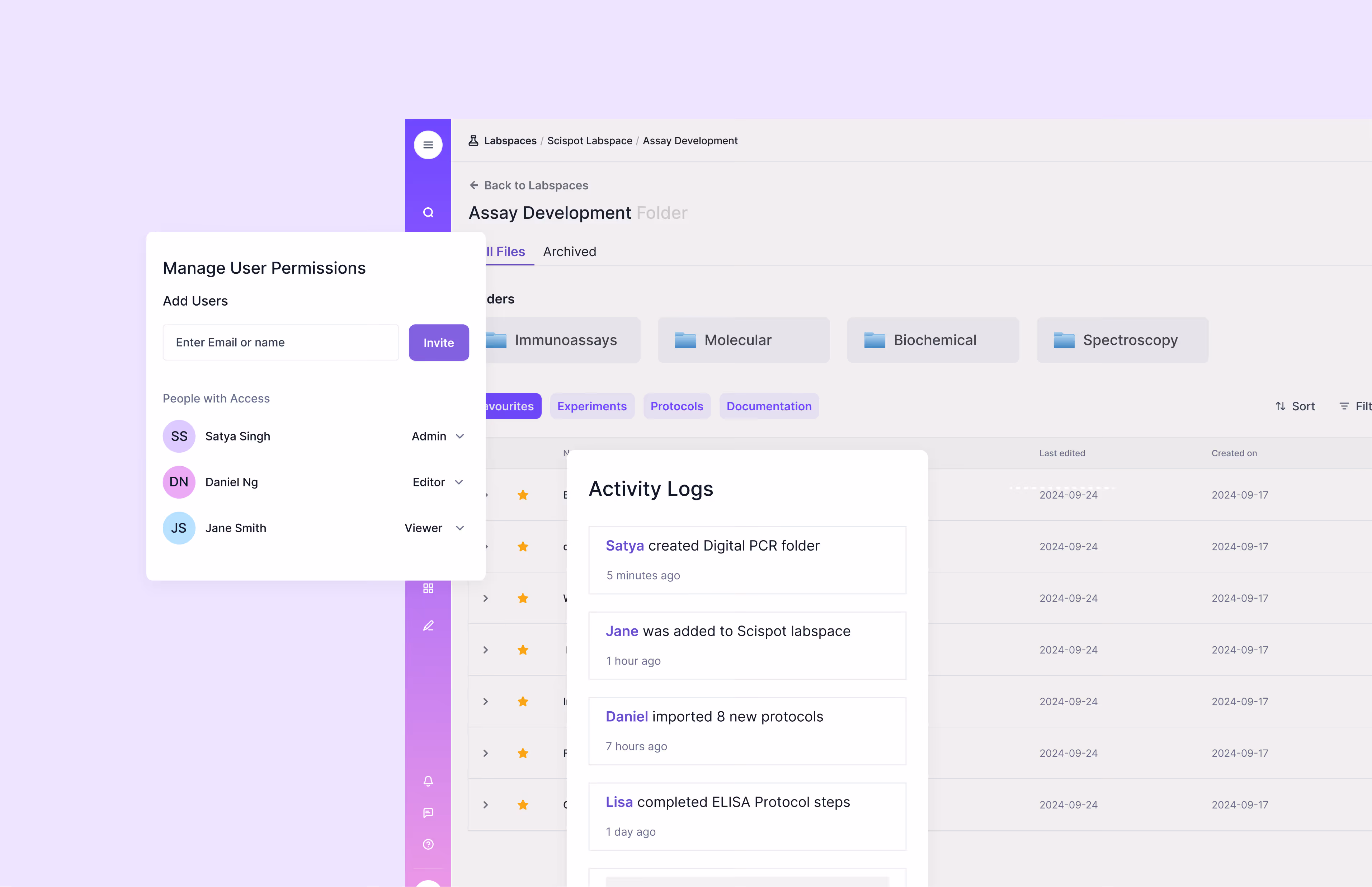Toggle the Experiments filter chip

tap(592, 406)
